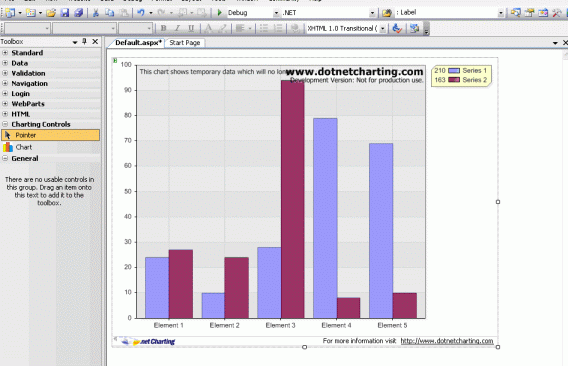Switch to the Default.aspx tab

point(138,43)
